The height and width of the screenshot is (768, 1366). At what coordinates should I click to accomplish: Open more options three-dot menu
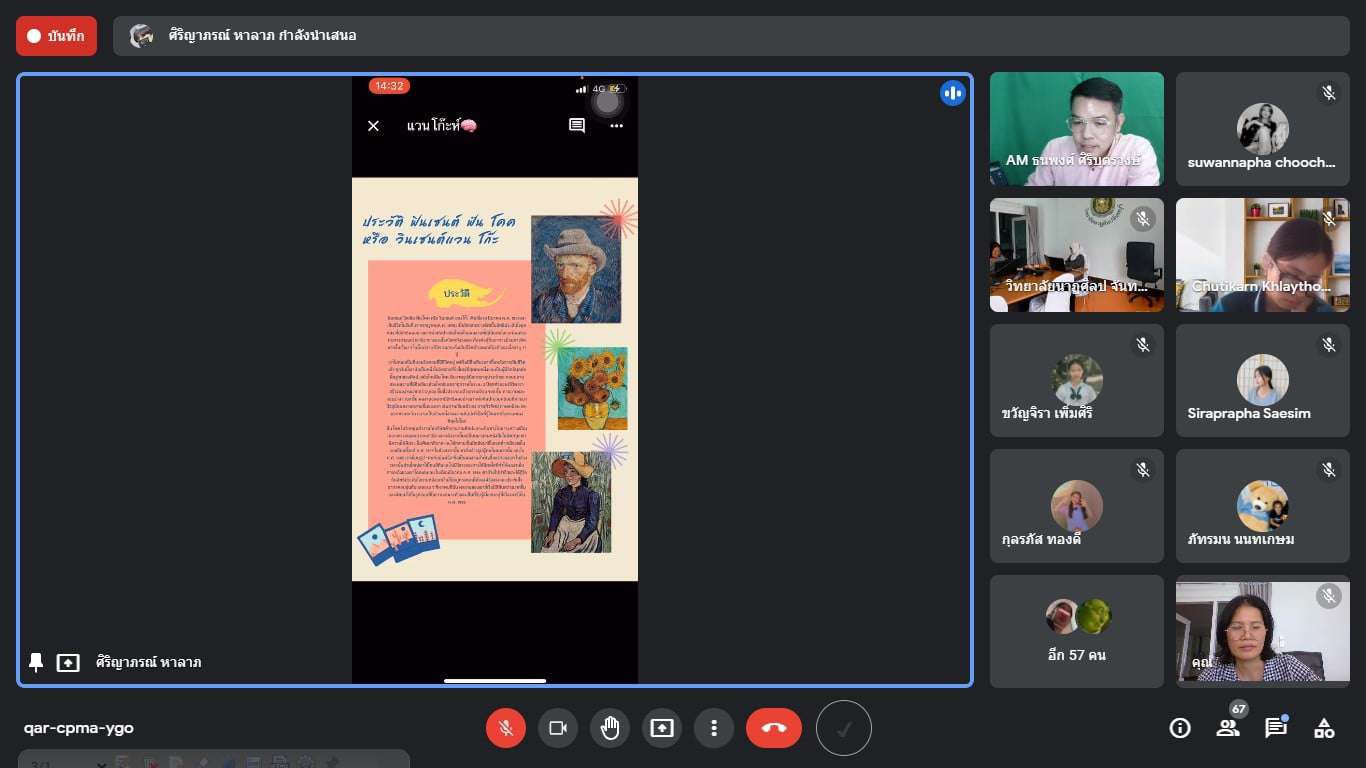point(714,728)
